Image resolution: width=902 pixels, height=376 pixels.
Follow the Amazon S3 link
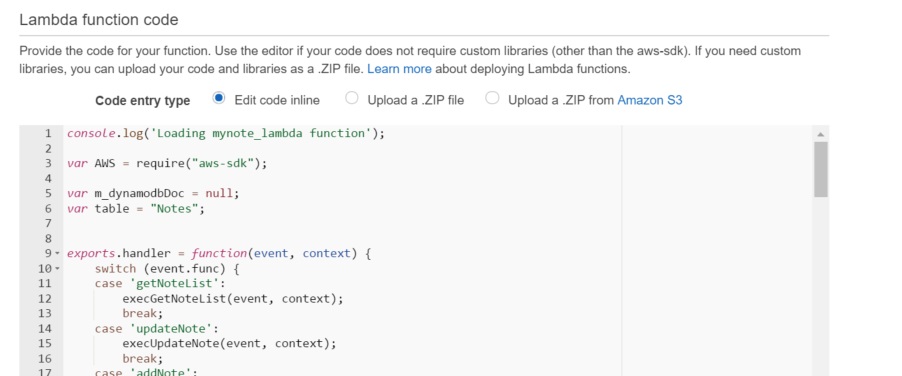click(649, 100)
